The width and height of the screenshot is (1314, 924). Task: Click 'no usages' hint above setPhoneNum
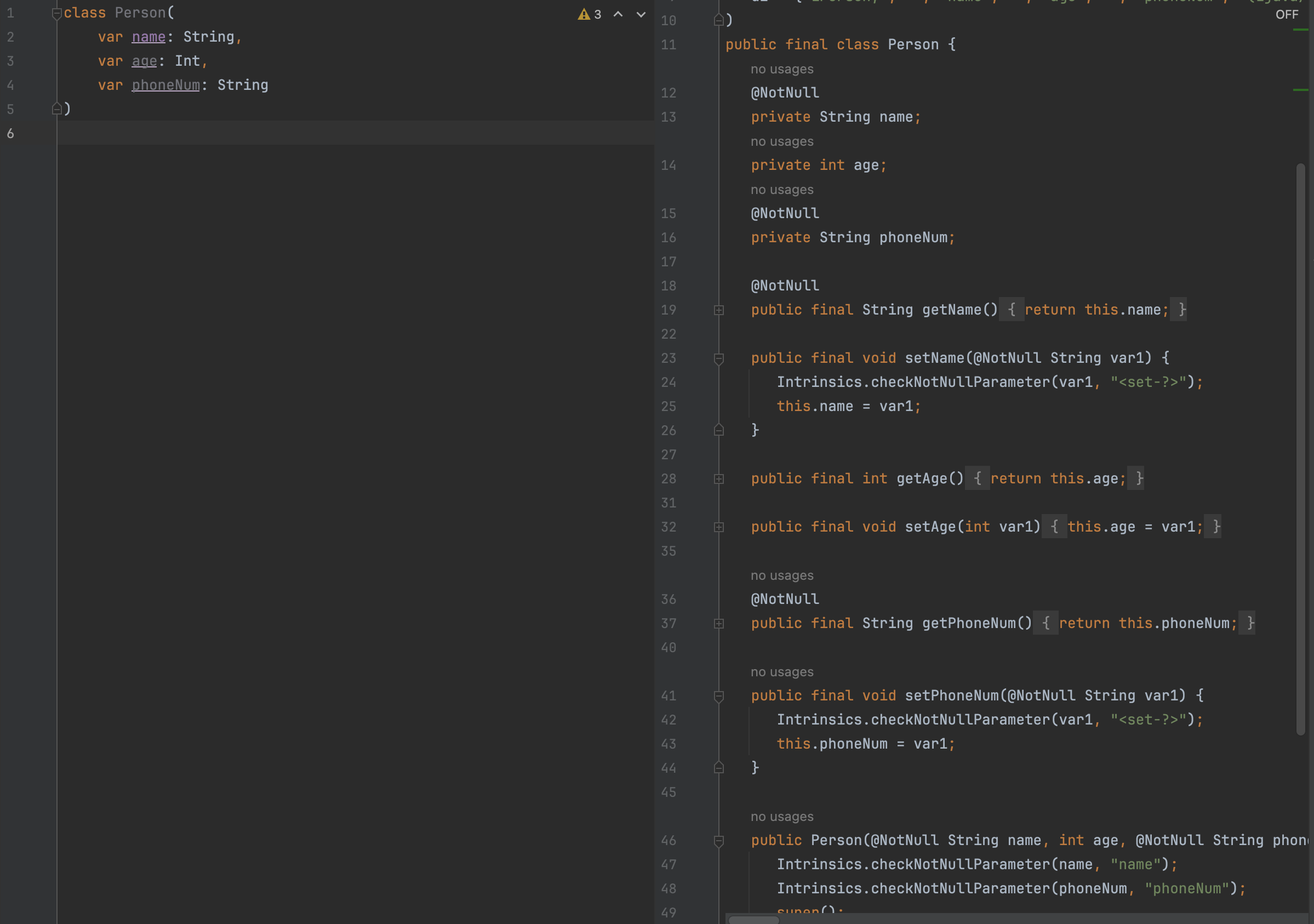tap(782, 672)
